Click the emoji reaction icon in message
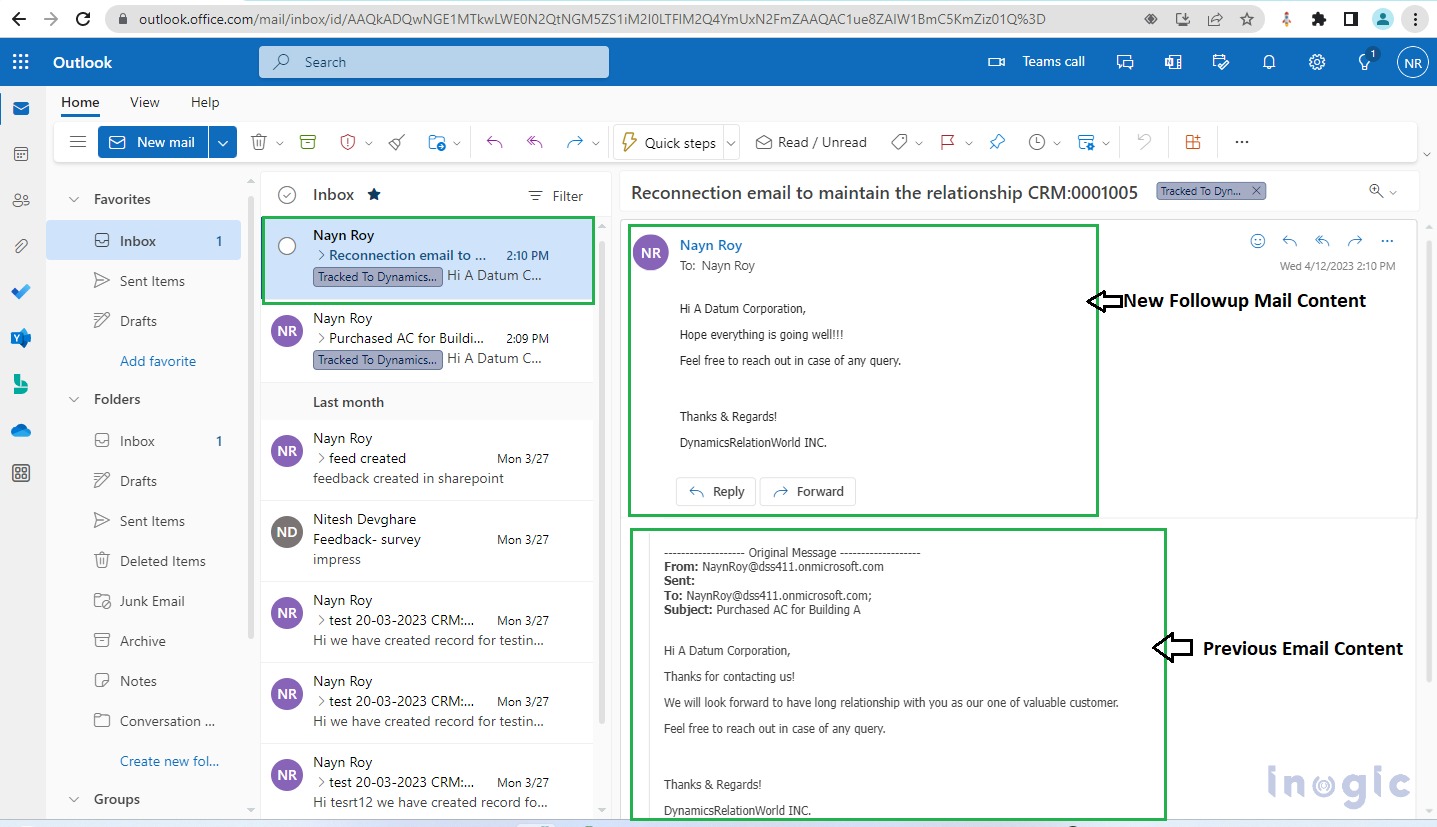 pyautogui.click(x=1258, y=241)
